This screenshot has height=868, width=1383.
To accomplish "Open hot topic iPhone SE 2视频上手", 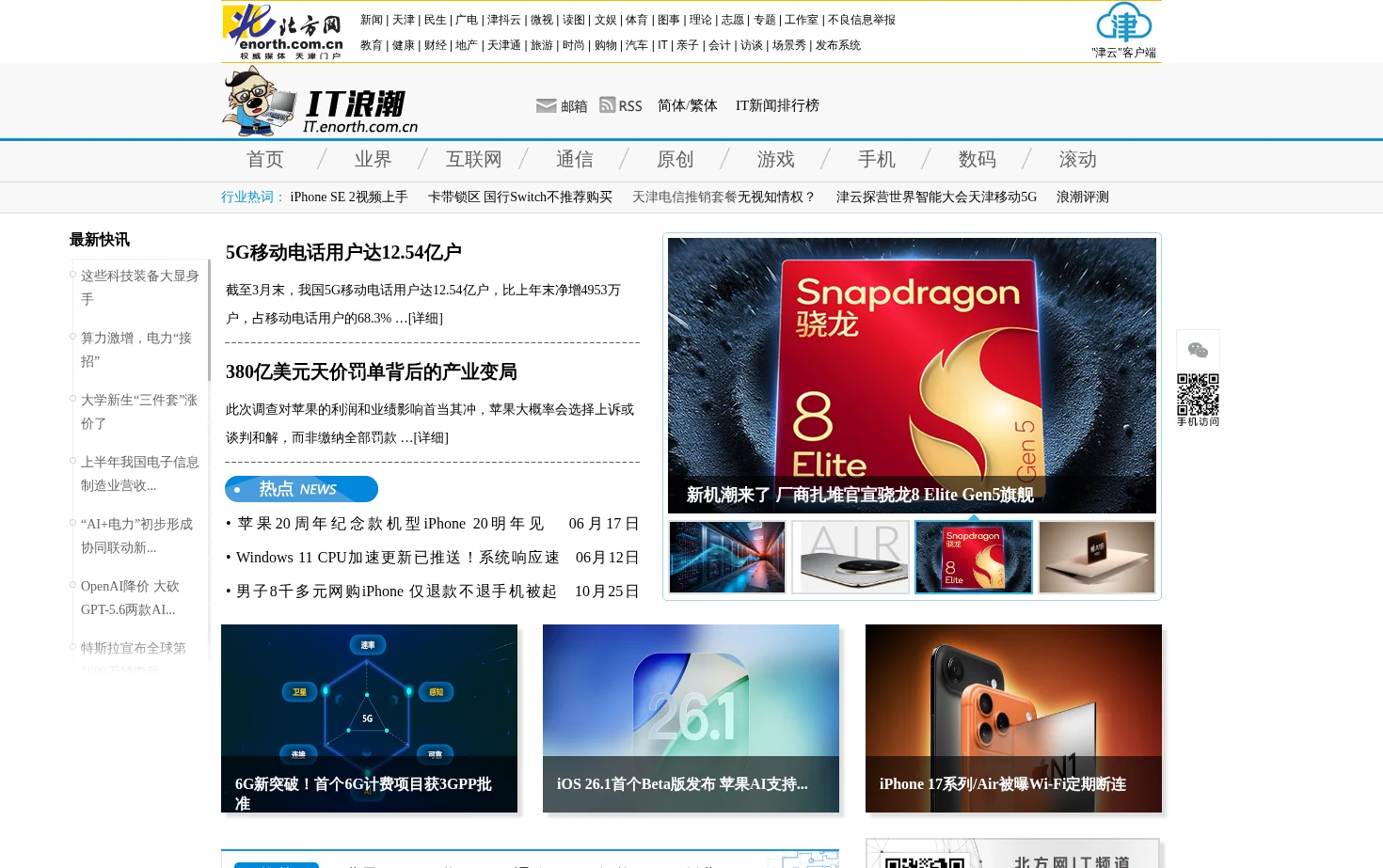I will [x=349, y=197].
